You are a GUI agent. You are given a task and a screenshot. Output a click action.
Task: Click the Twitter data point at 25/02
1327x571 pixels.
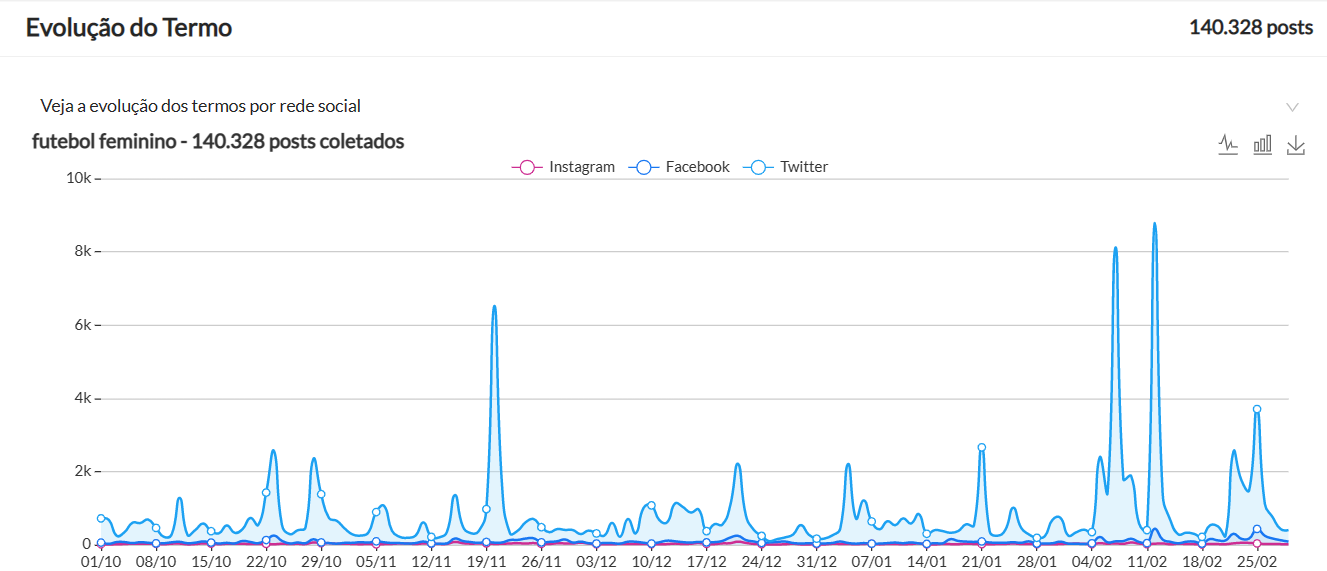(1257, 409)
